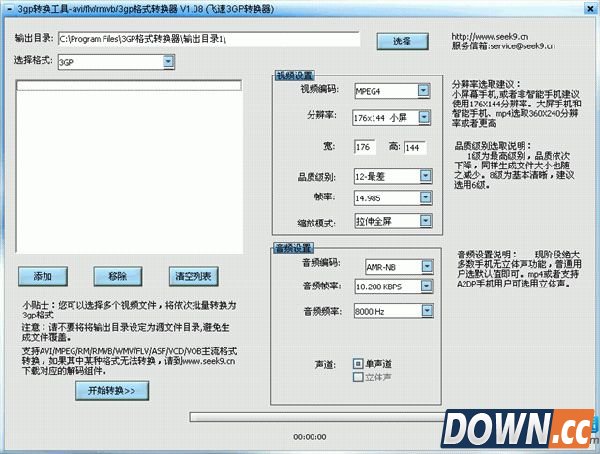
Task: Expand the 音频帧率 10.200 KBPS dropdown
Action: click(x=427, y=286)
